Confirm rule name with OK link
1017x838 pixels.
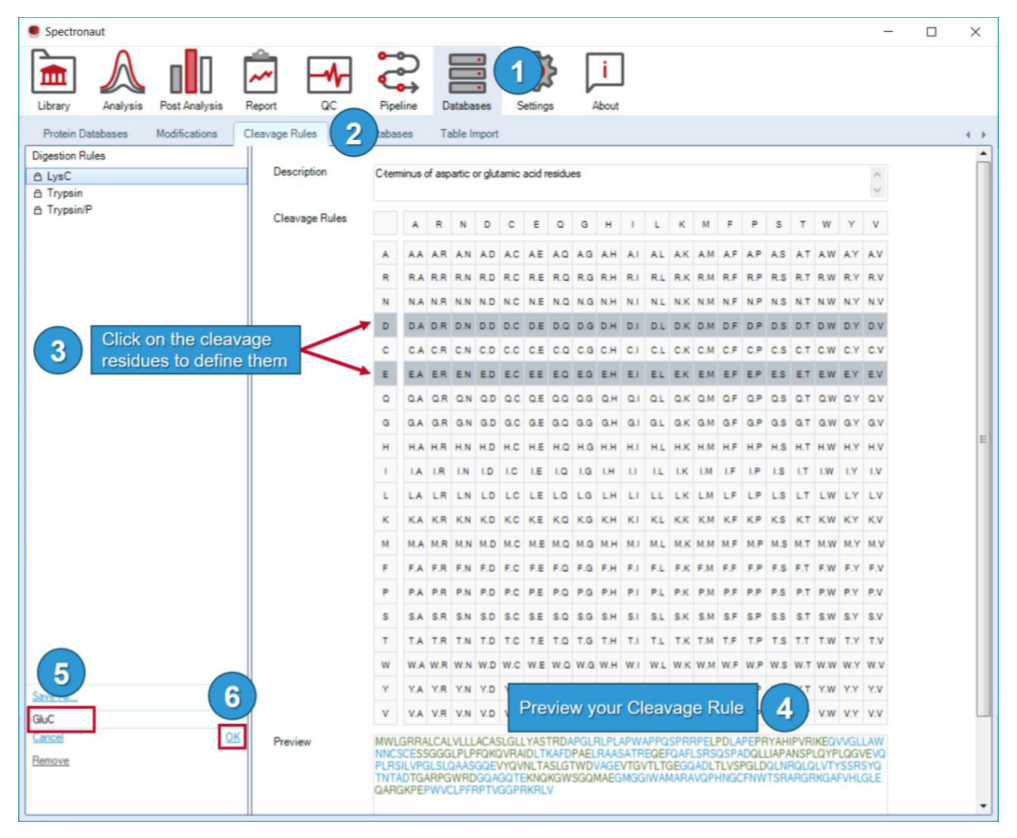[232, 737]
